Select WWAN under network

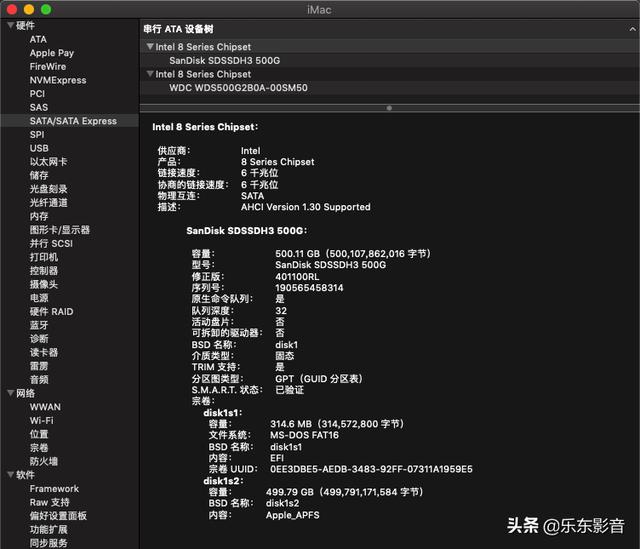click(45, 407)
